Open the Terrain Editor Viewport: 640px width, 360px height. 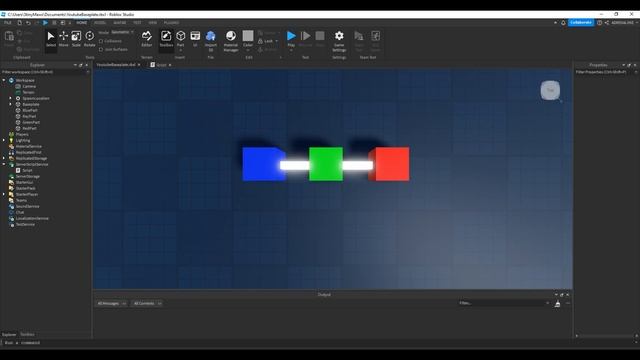147,39
